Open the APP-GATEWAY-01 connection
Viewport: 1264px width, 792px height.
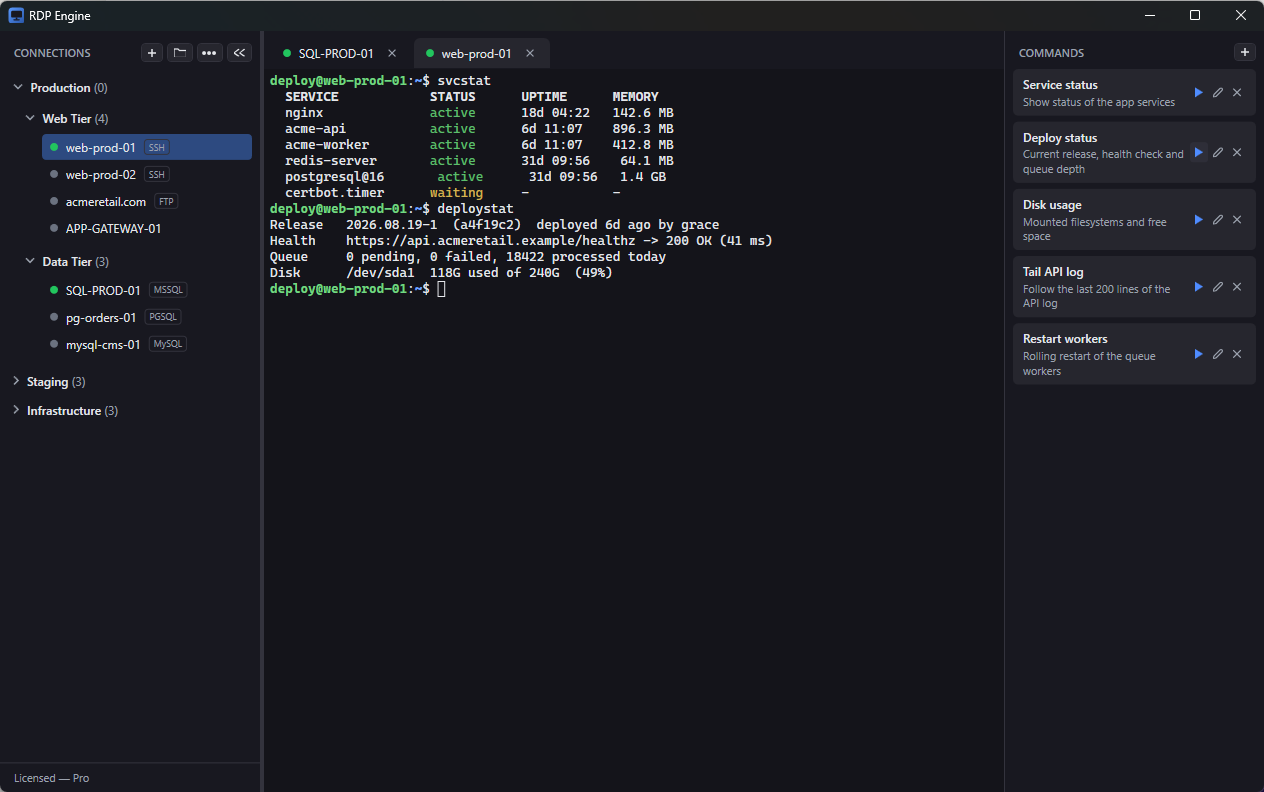pyautogui.click(x=147, y=228)
